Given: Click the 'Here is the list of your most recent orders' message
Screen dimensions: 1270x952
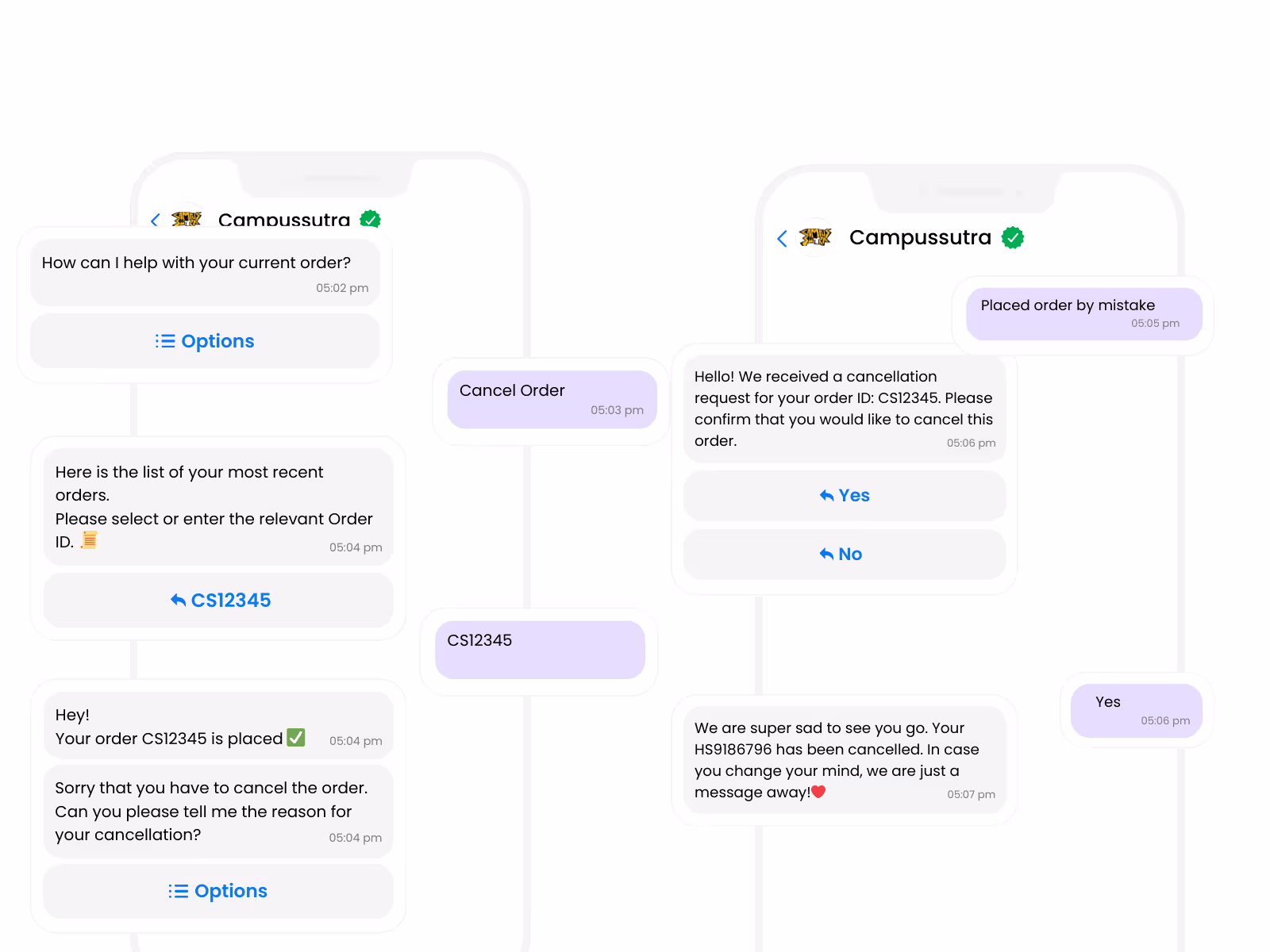Looking at the screenshot, I should (218, 507).
